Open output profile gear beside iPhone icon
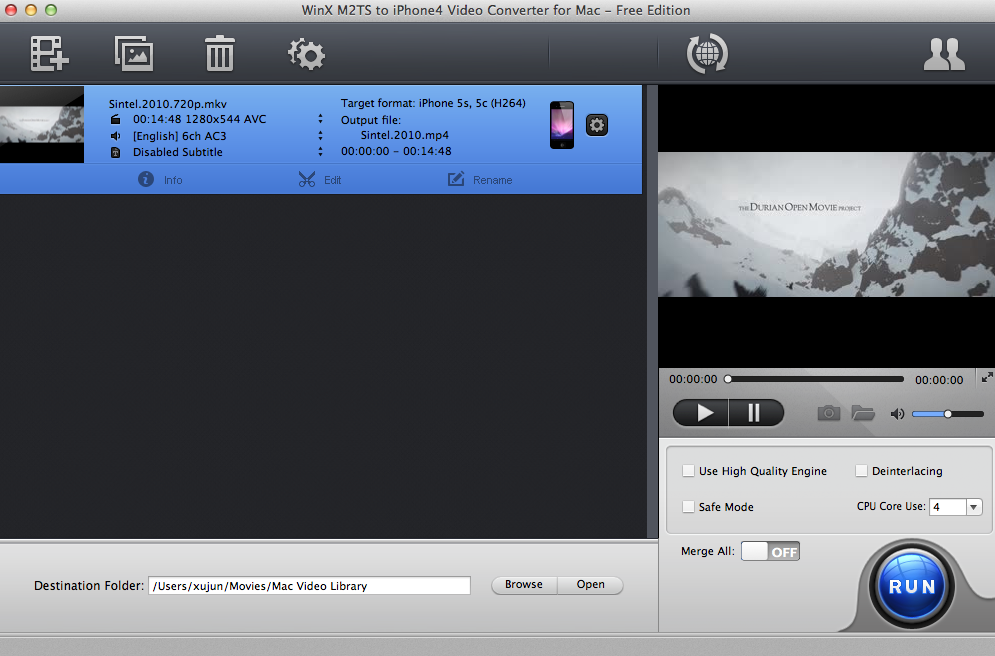The height and width of the screenshot is (656, 995). coord(597,125)
